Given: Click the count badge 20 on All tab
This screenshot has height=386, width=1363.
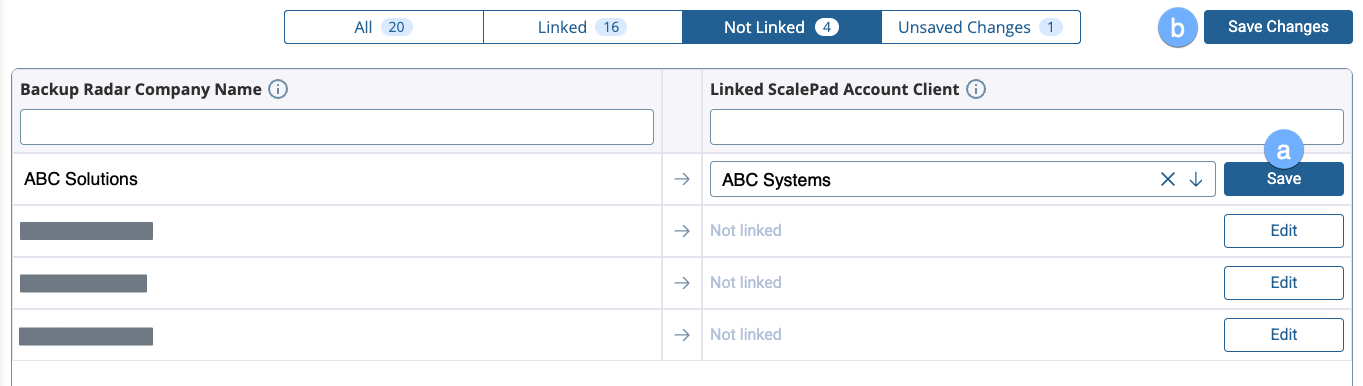Looking at the screenshot, I should pos(396,27).
